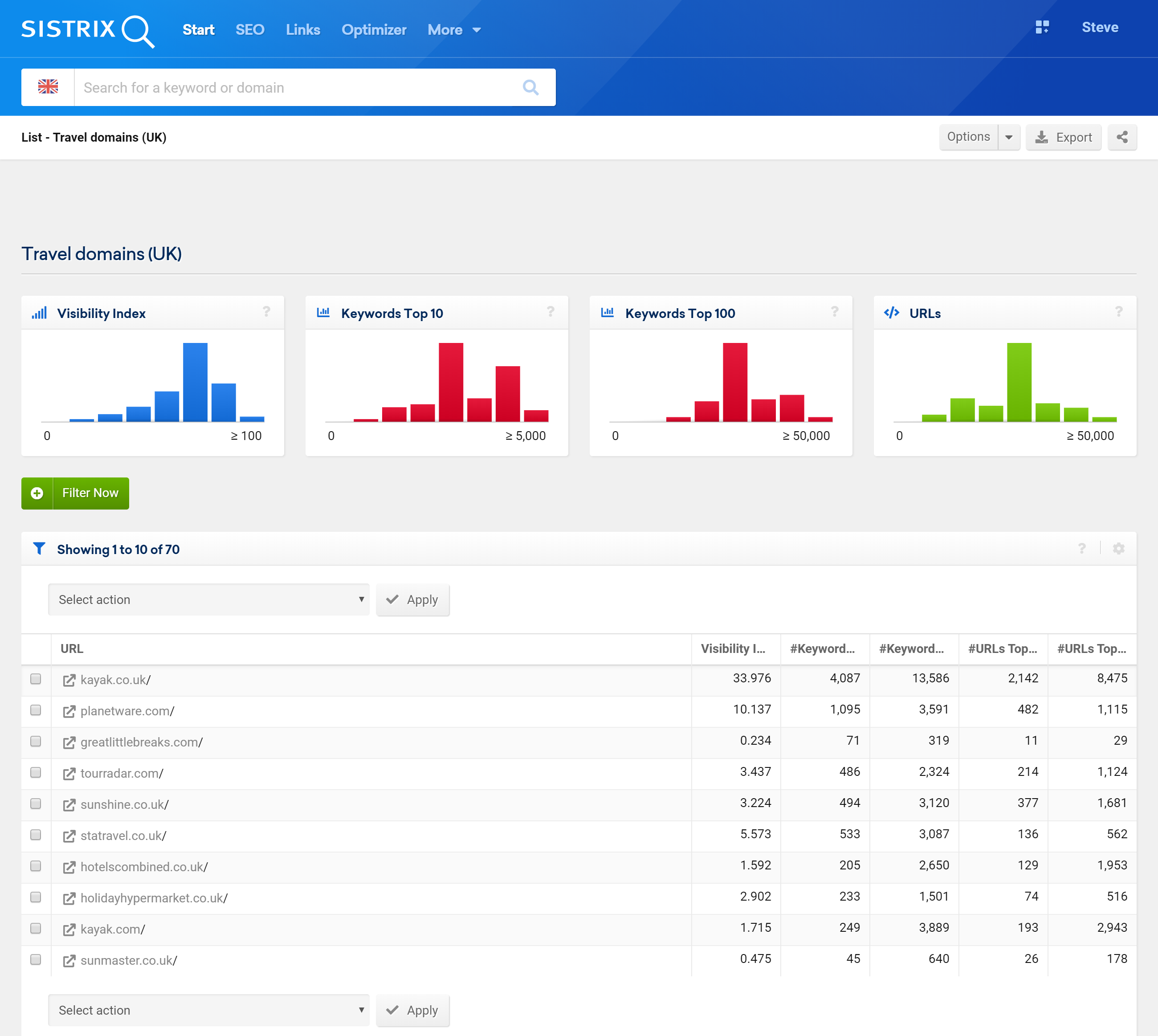Tick the holidayhypermarket.co.uk row checkbox

coord(36,897)
